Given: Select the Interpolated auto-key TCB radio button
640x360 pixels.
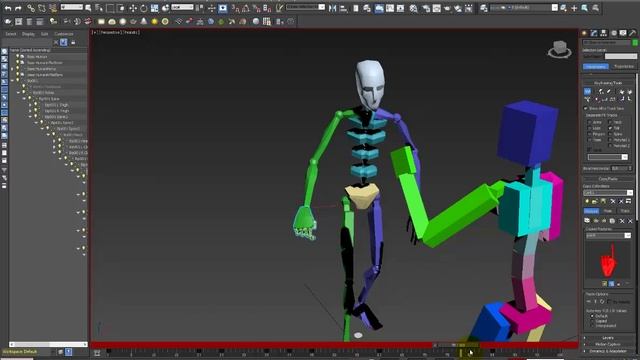Looking at the screenshot, I should [x=592, y=326].
